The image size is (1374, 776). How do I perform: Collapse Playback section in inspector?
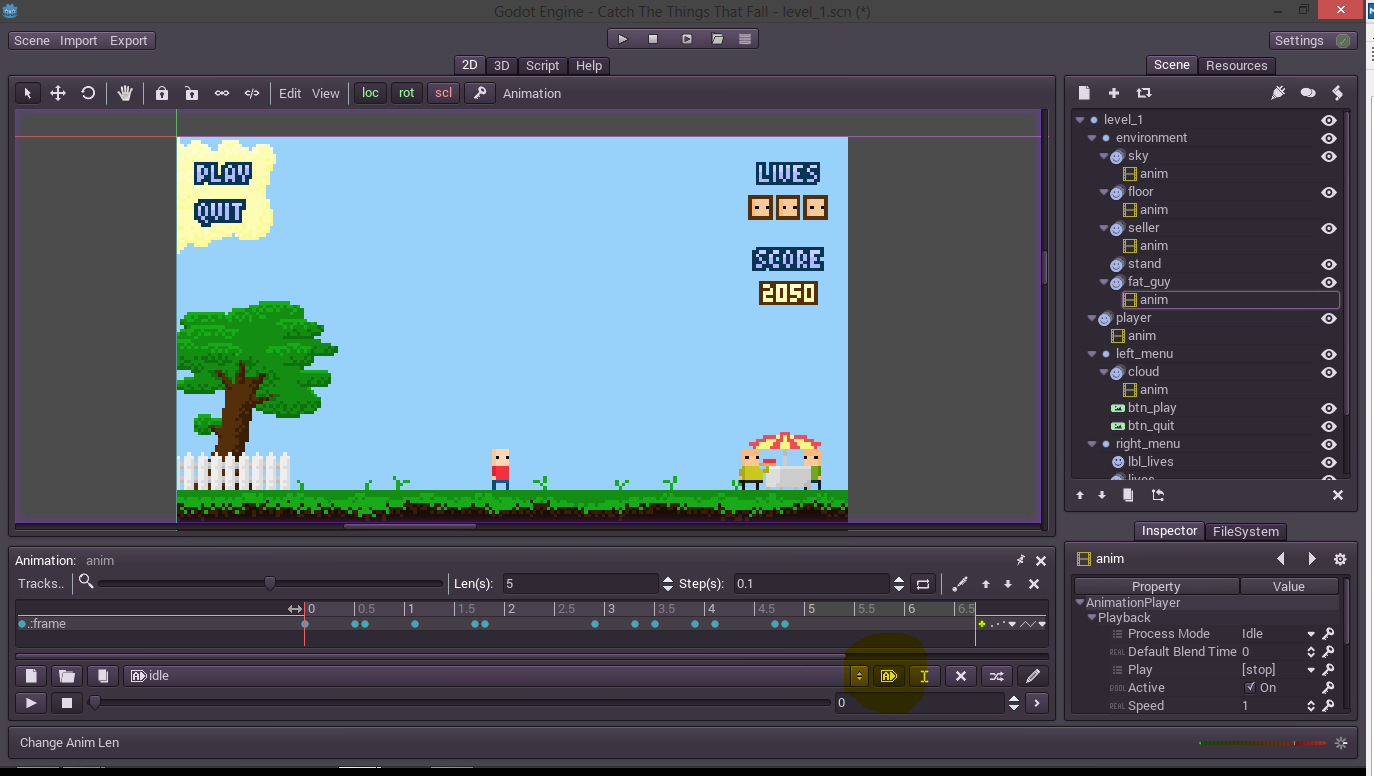1092,618
